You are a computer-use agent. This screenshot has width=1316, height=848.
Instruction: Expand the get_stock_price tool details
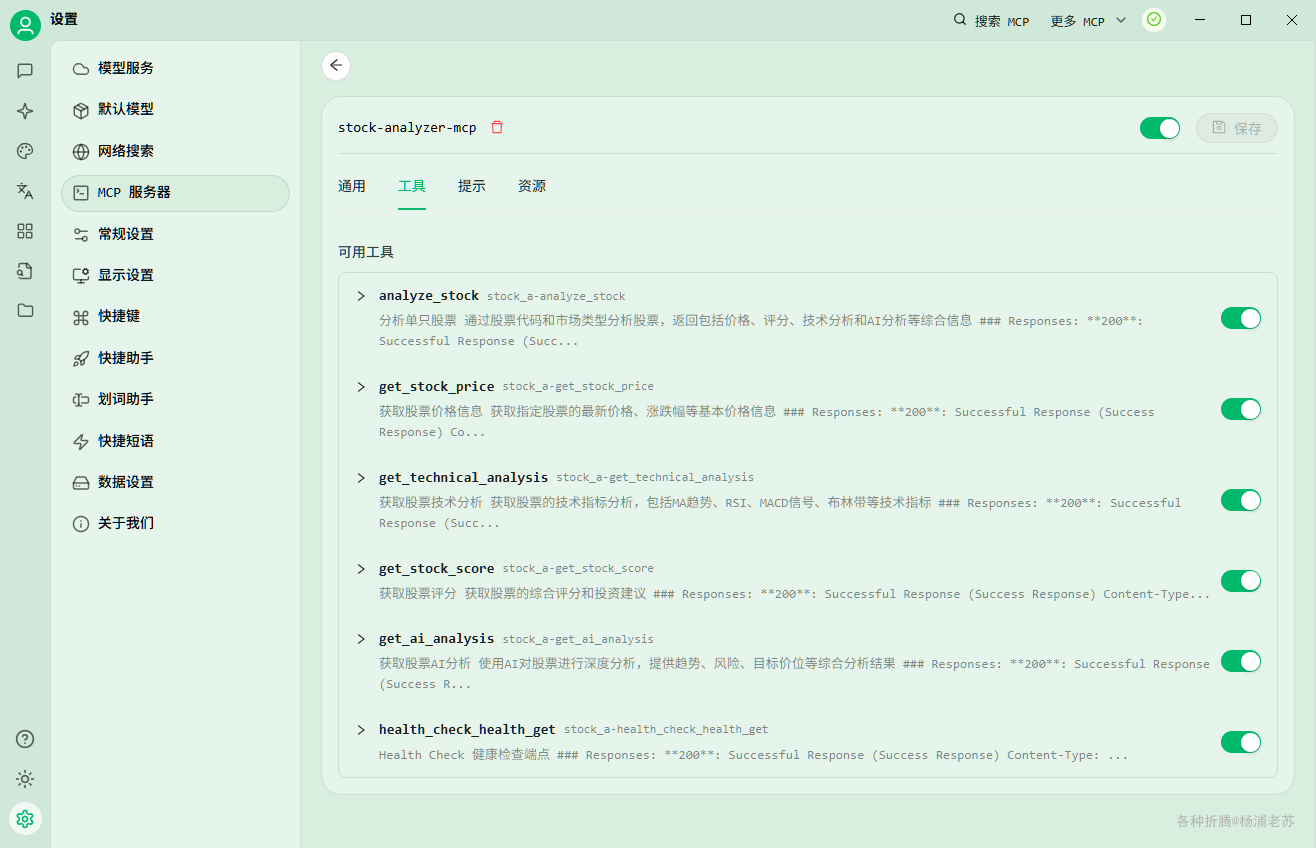tap(361, 386)
